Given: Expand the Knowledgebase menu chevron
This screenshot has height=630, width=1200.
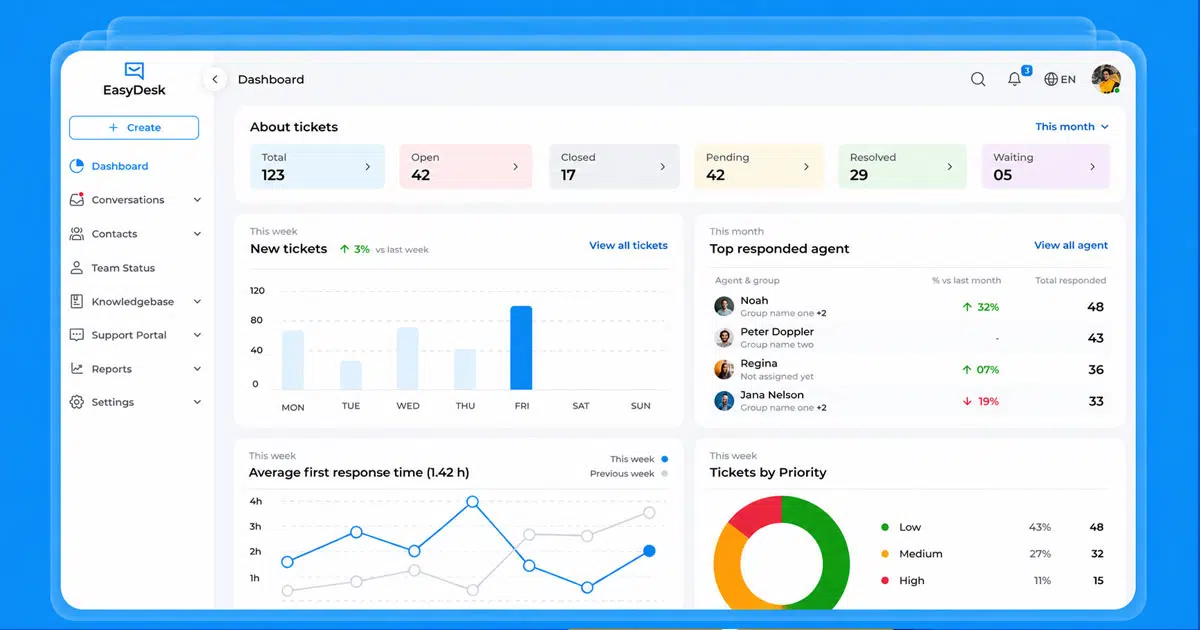Looking at the screenshot, I should click(197, 302).
